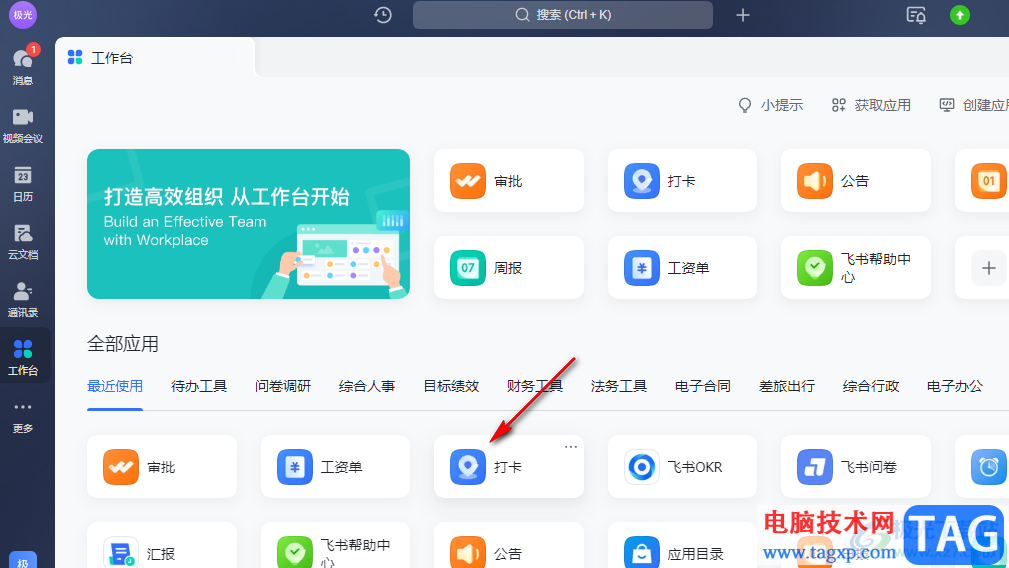Screen dimensions: 1009x568
Task: Select the 工作台 tab at top
Action: point(155,58)
